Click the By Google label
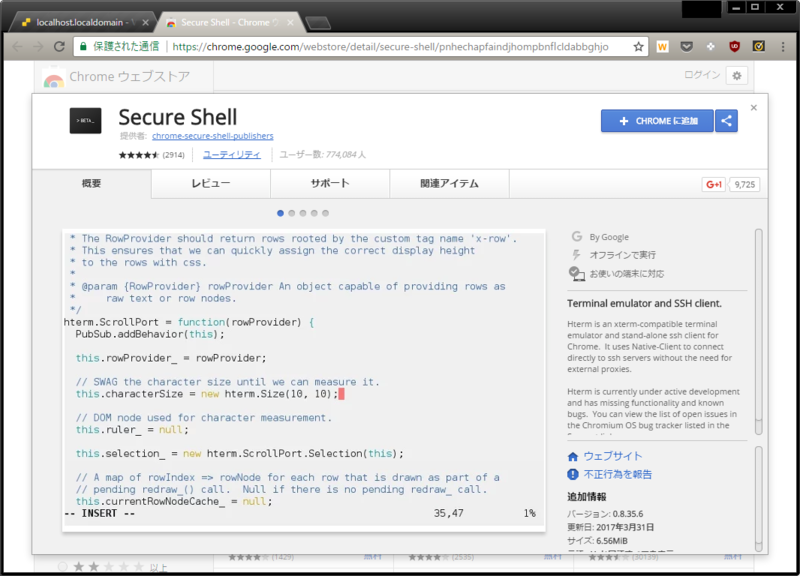 click(x=609, y=237)
